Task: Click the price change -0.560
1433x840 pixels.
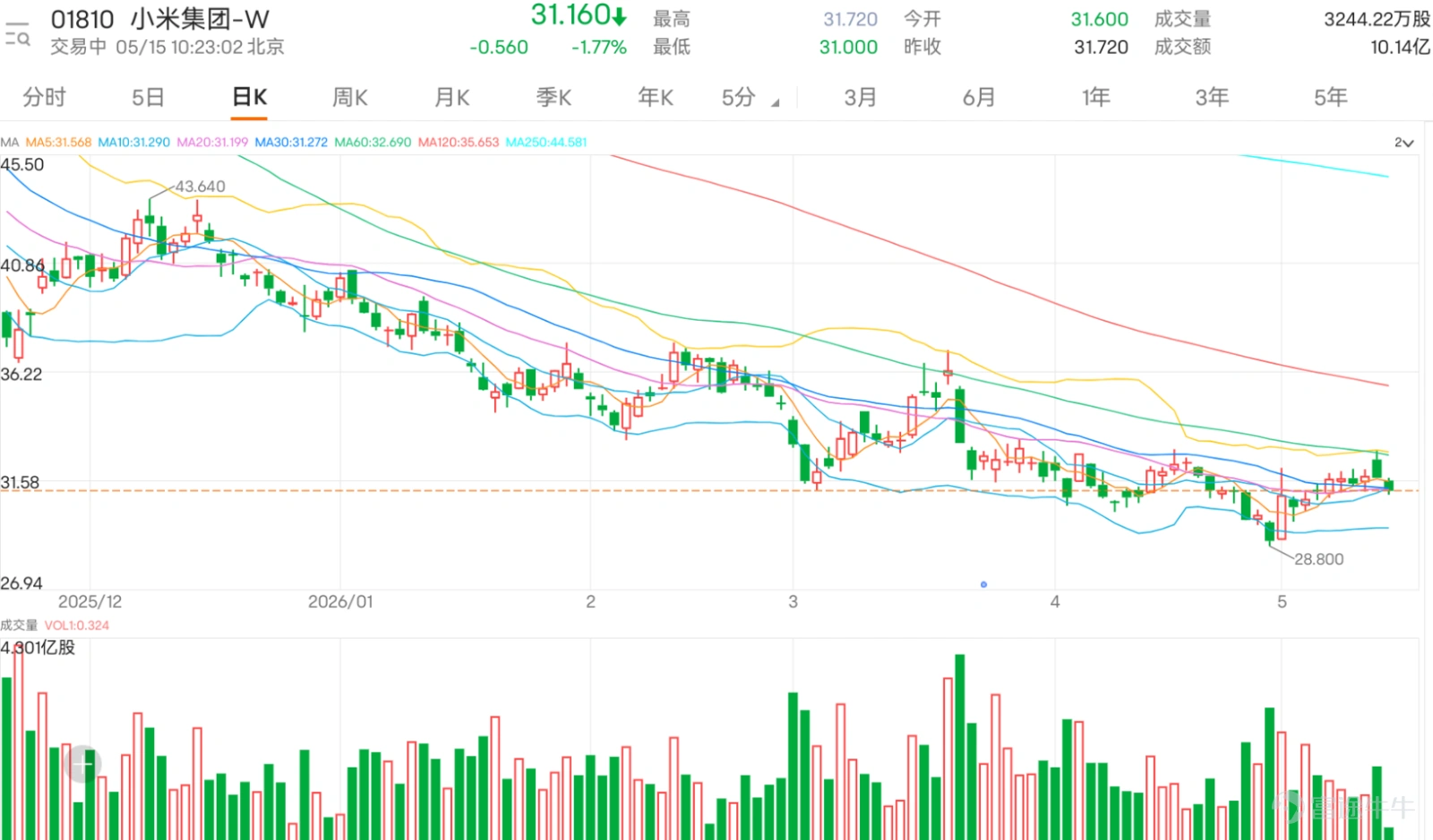Action: pos(499,47)
